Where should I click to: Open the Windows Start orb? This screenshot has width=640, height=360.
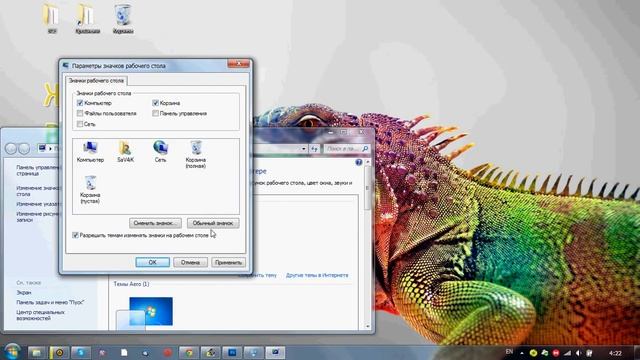pyautogui.click(x=12, y=352)
